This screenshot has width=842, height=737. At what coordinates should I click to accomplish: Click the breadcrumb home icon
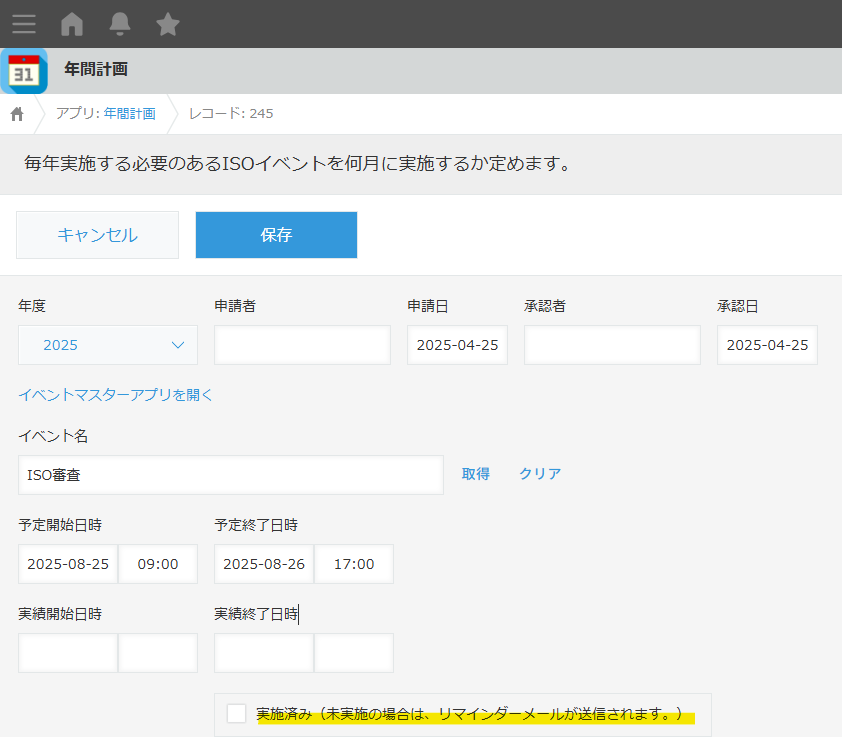17,114
